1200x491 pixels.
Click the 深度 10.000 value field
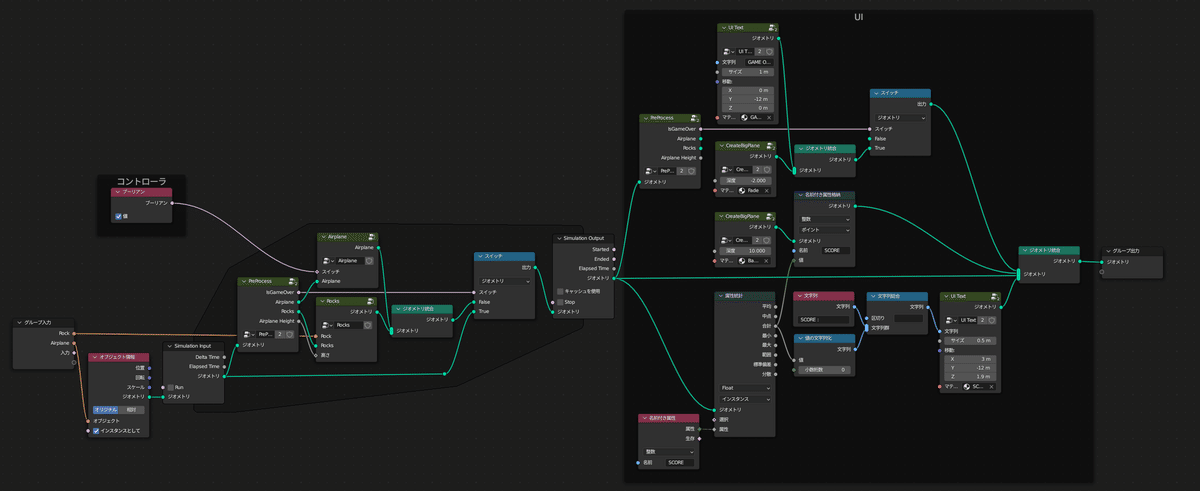pyautogui.click(x=746, y=251)
